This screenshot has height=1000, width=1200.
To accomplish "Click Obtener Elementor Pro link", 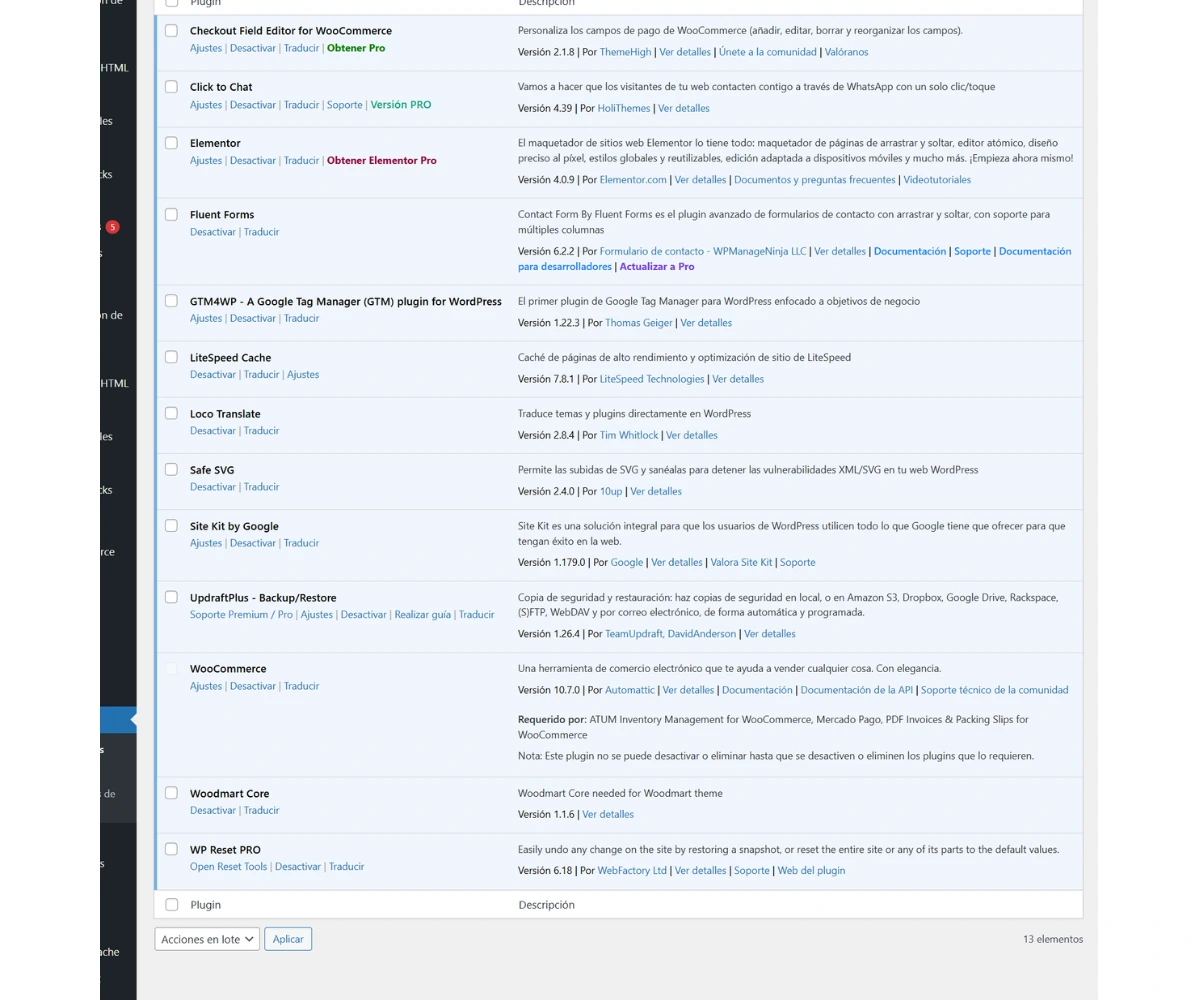I will click(x=382, y=161).
